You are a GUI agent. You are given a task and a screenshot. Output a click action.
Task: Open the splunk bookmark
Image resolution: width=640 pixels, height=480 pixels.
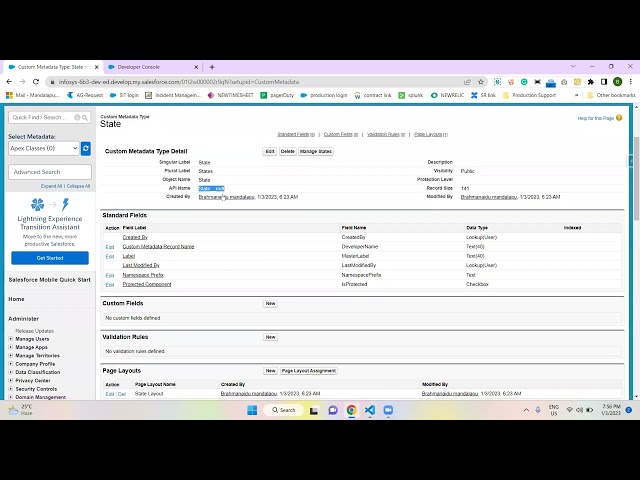(x=411, y=95)
